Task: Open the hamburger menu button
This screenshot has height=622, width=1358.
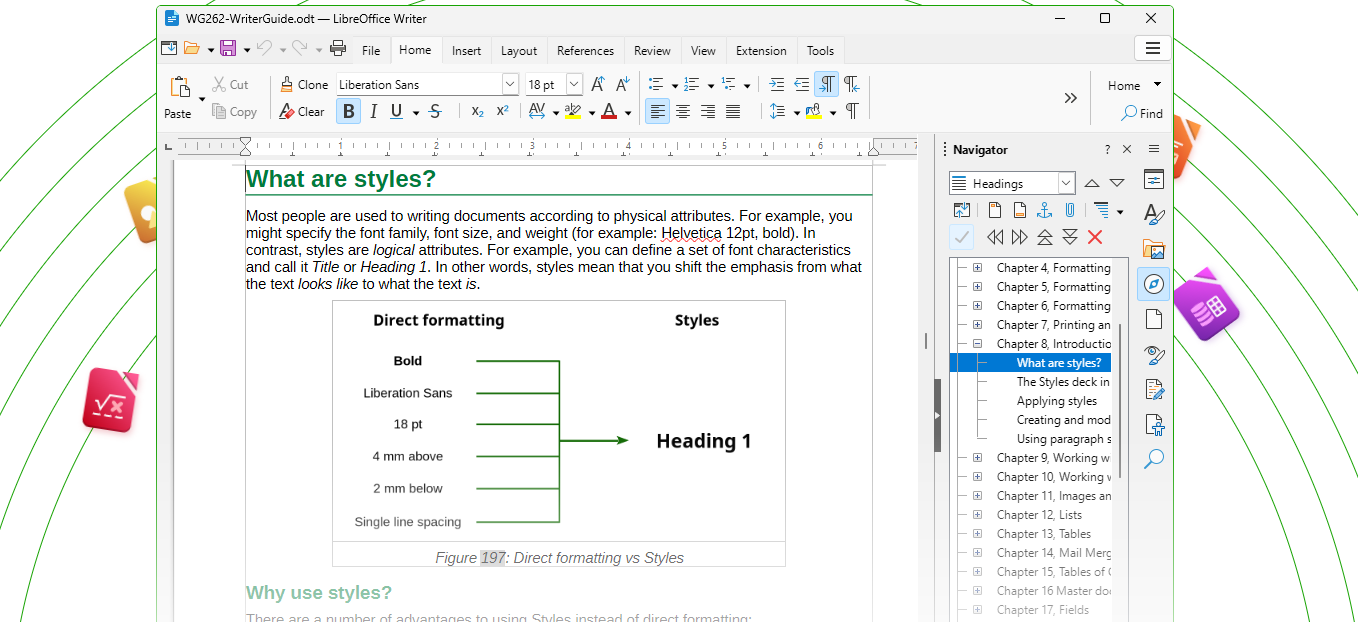Action: coord(1152,48)
